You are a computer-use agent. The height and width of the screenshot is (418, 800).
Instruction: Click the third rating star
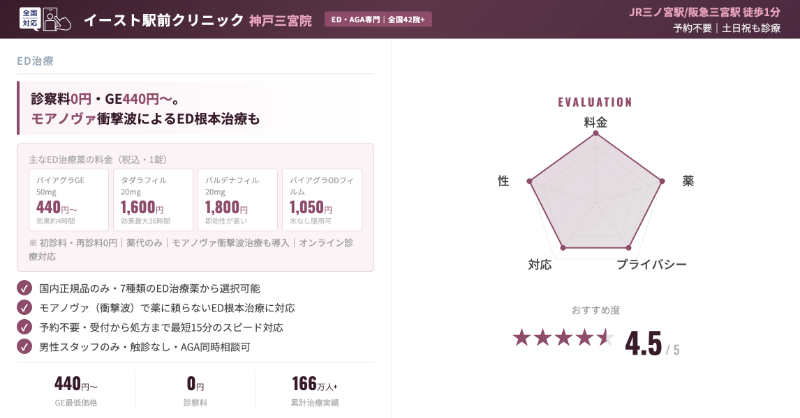[x=563, y=337]
